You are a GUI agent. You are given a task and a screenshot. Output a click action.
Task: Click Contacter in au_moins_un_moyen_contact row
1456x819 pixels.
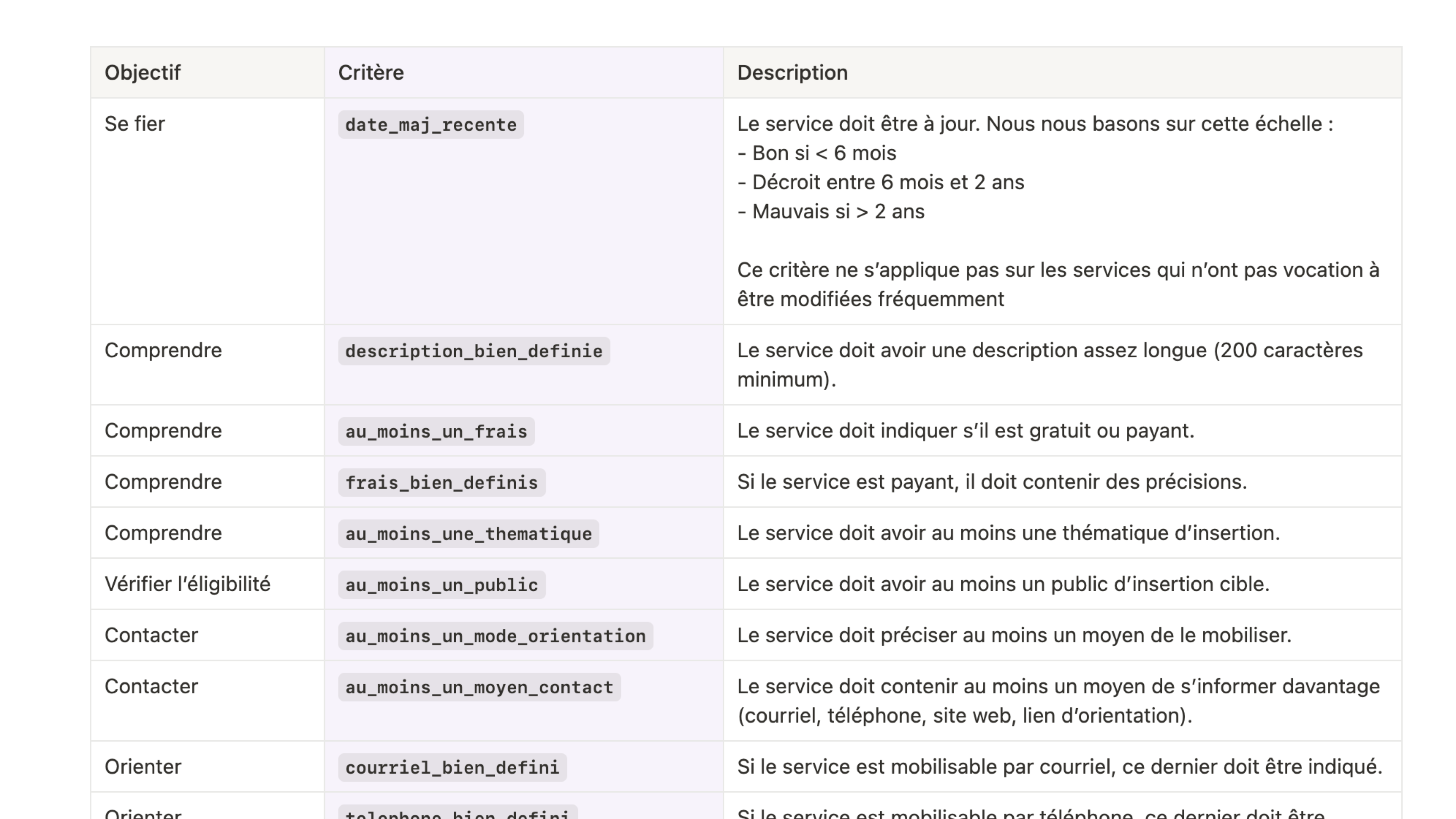tap(151, 686)
